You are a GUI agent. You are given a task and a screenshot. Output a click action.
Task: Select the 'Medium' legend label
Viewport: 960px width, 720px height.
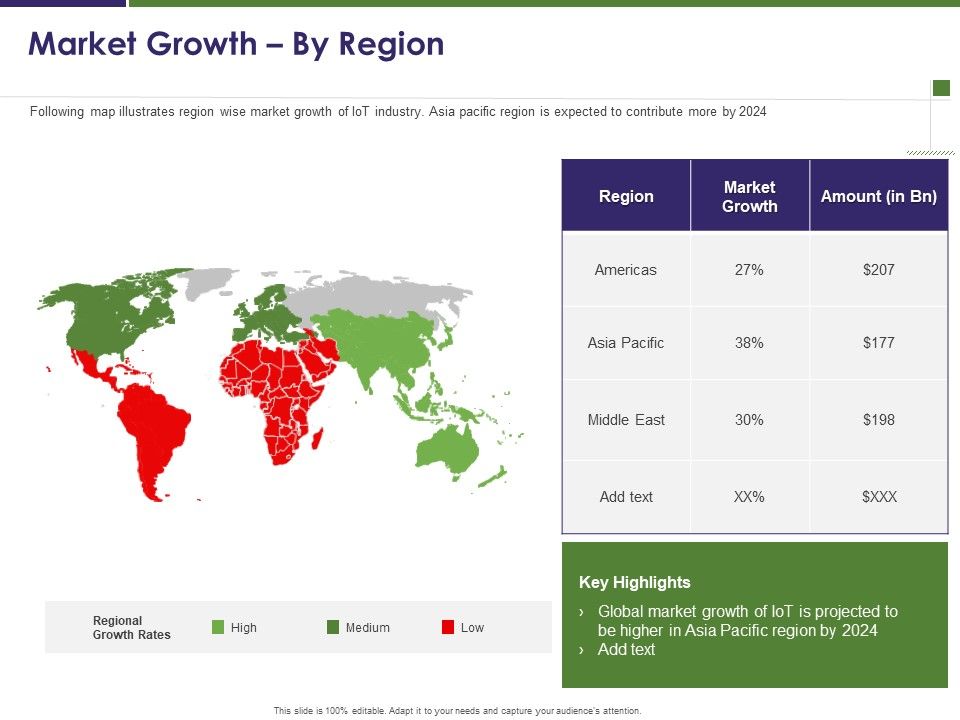pos(367,628)
